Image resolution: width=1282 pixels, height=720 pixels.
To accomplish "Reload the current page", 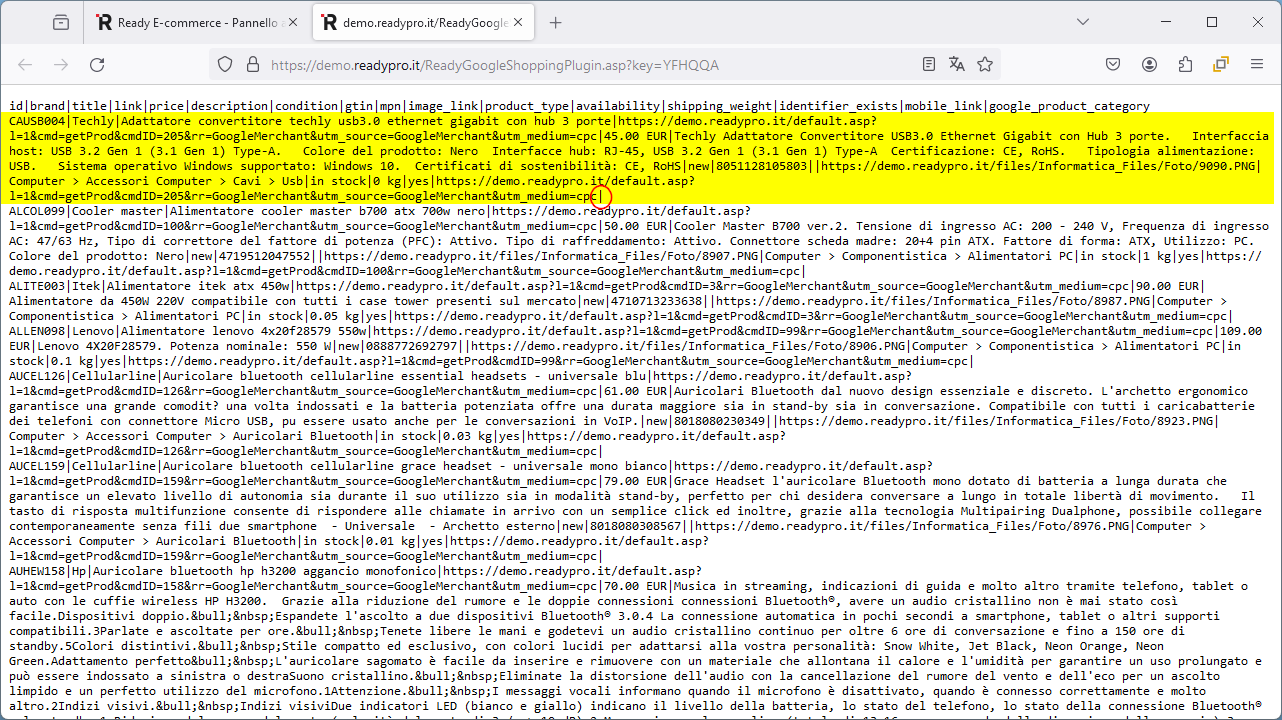I will (x=97, y=64).
